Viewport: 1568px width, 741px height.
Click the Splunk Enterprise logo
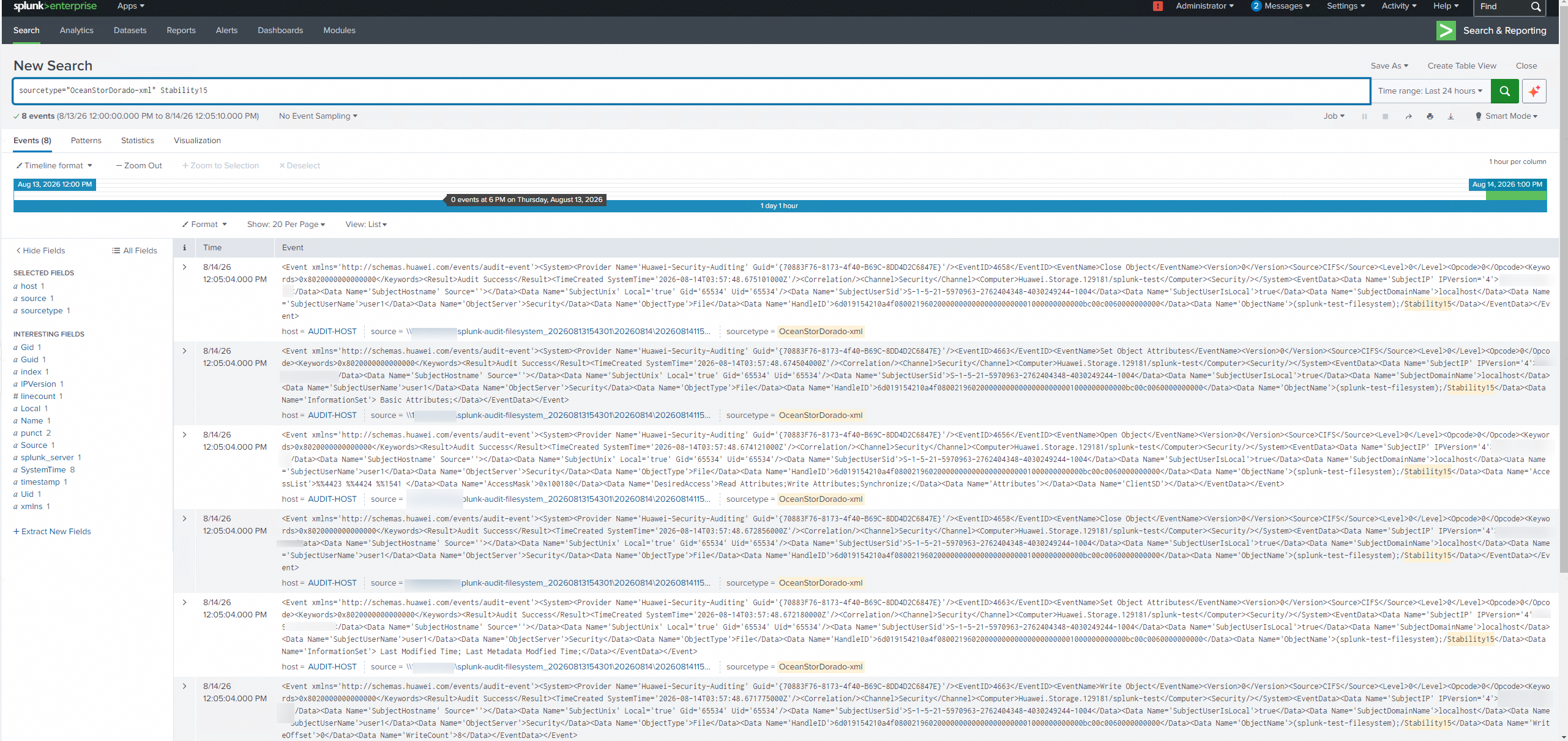click(55, 6)
